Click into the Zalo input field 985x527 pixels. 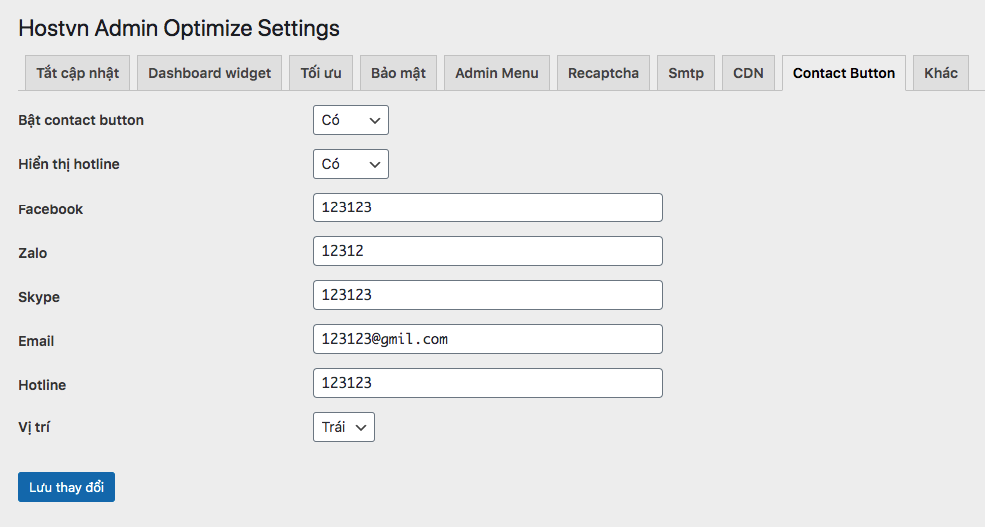(487, 251)
